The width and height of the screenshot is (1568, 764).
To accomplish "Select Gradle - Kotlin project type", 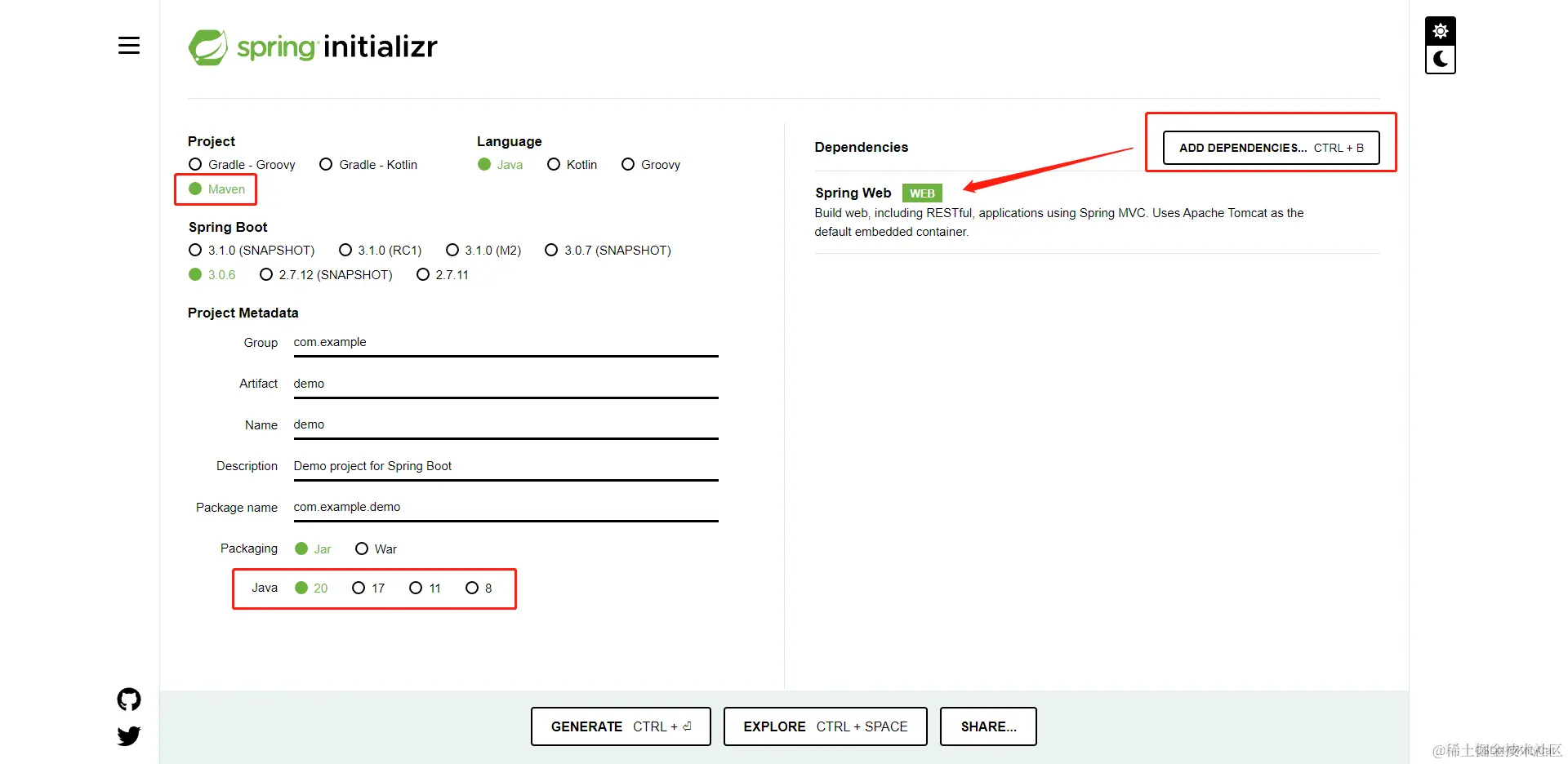I will (368, 165).
